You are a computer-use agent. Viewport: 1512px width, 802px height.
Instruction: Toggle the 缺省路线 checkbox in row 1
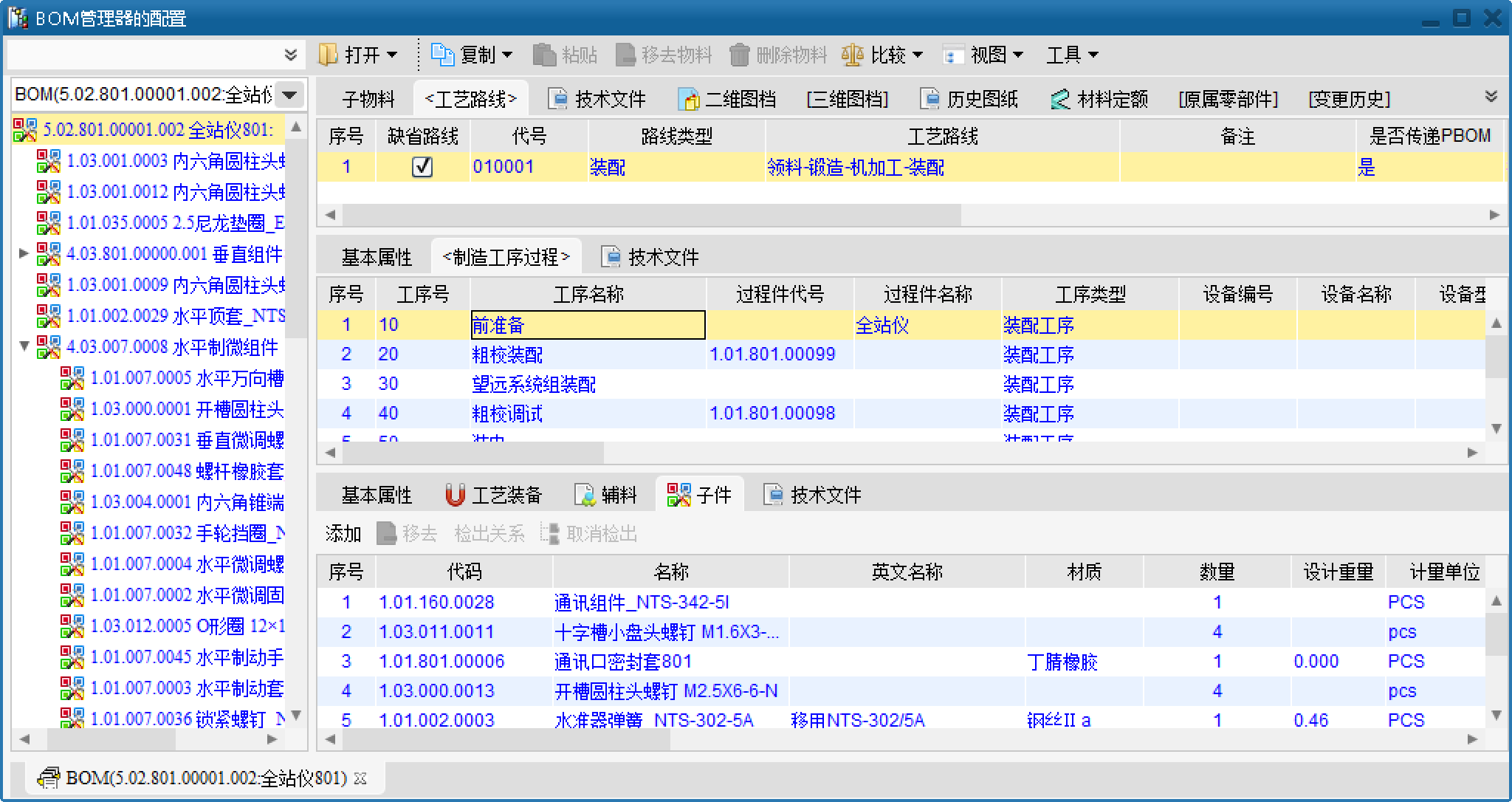pyautogui.click(x=422, y=167)
